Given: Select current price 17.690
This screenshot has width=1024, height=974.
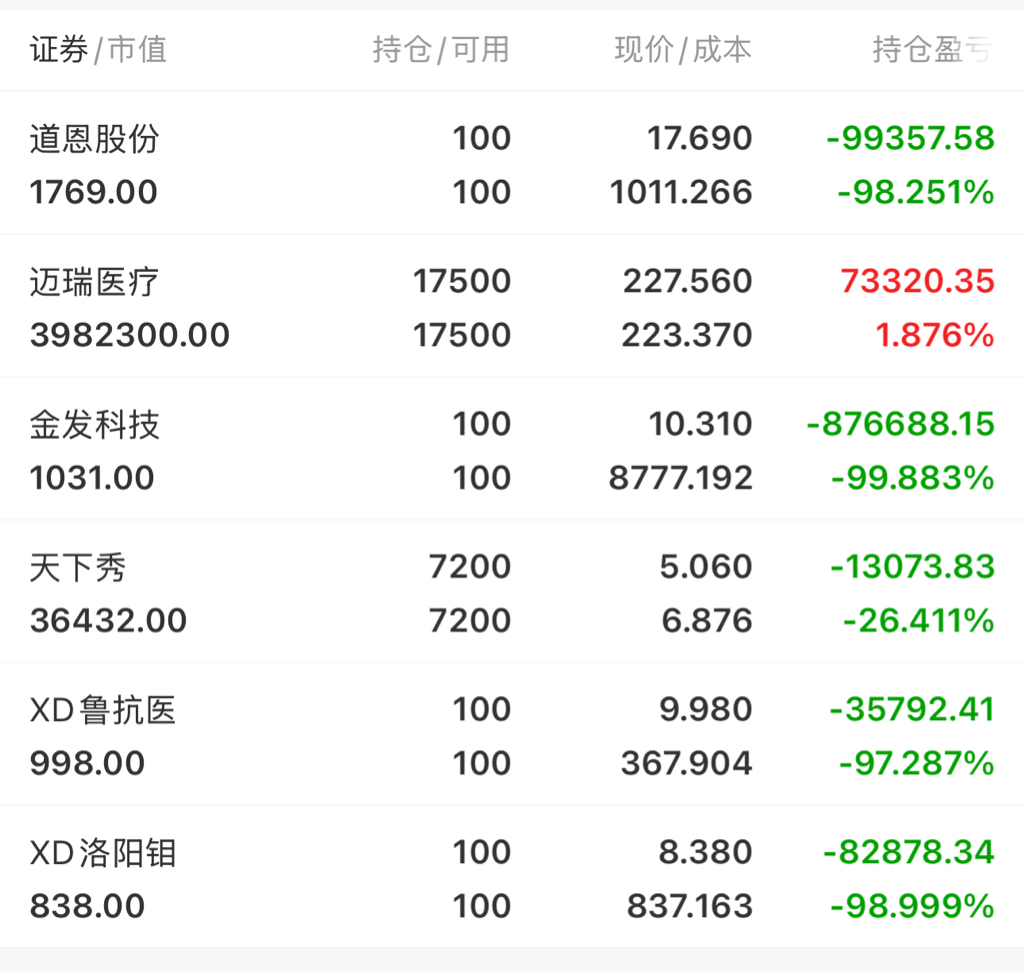Looking at the screenshot, I should 699,138.
